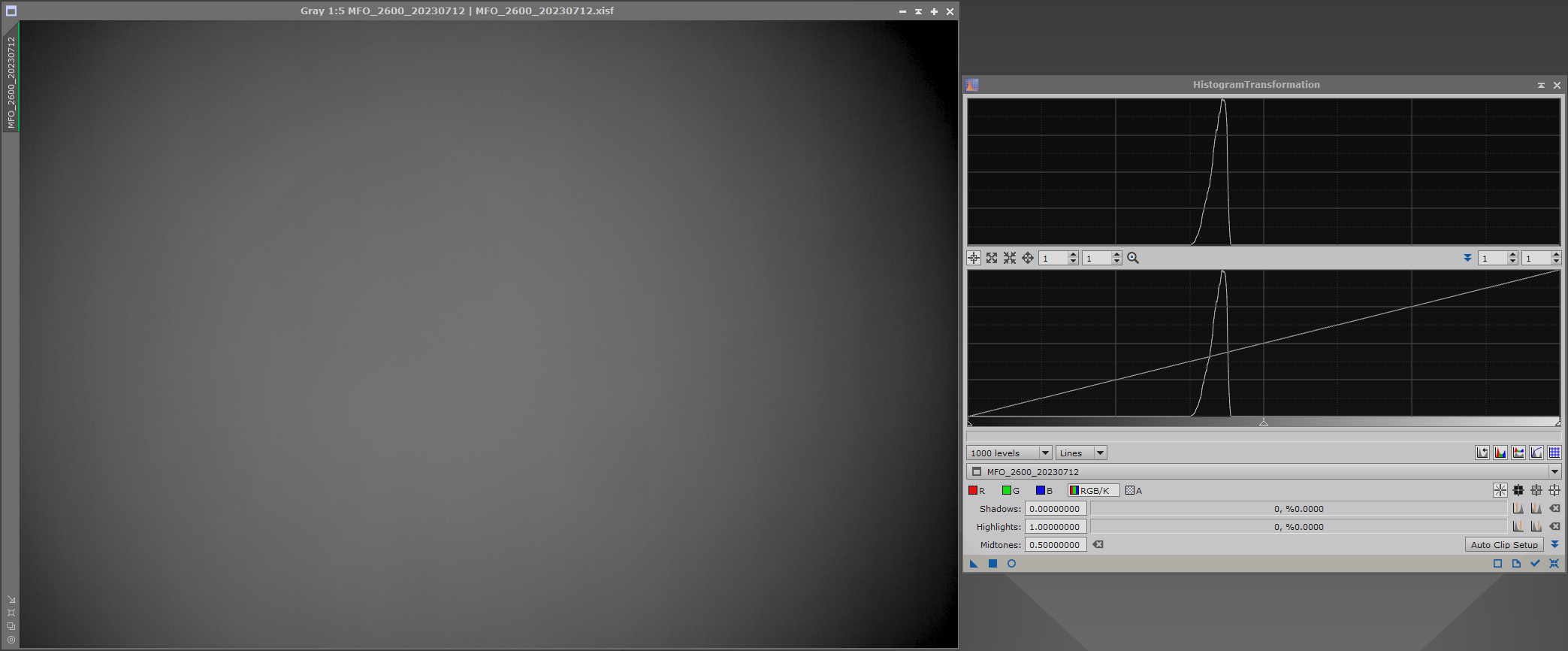This screenshot has width=1568, height=651.
Task: Click the blue checkmark track view icon
Action: tap(1535, 563)
